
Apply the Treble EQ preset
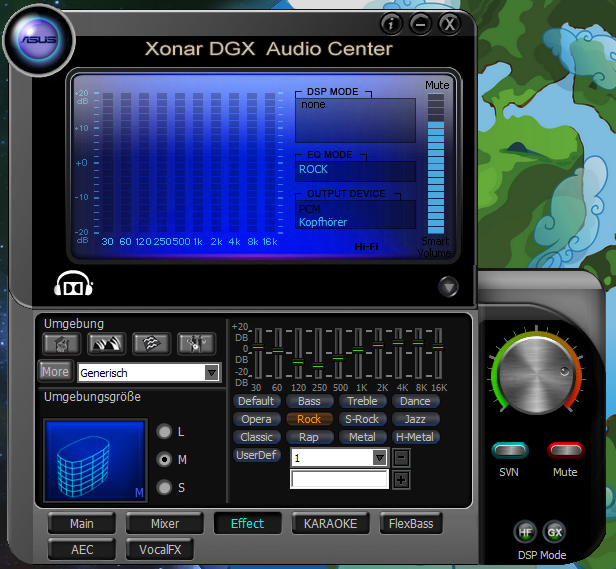[362, 401]
